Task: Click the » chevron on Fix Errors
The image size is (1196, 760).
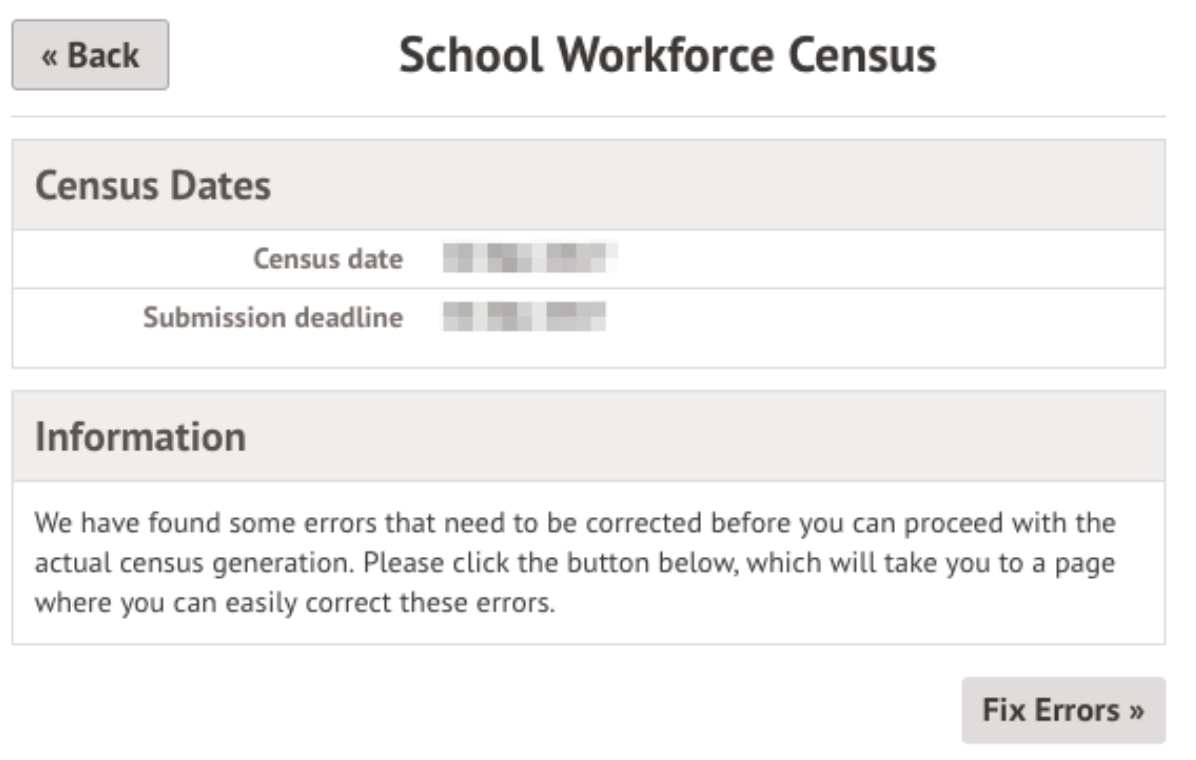Action: [1135, 711]
